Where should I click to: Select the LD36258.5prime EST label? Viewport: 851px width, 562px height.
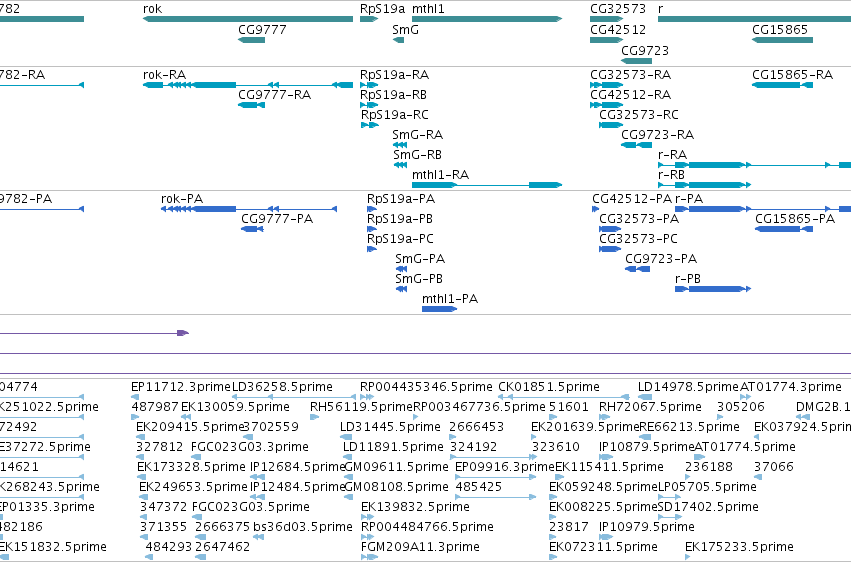(x=282, y=387)
